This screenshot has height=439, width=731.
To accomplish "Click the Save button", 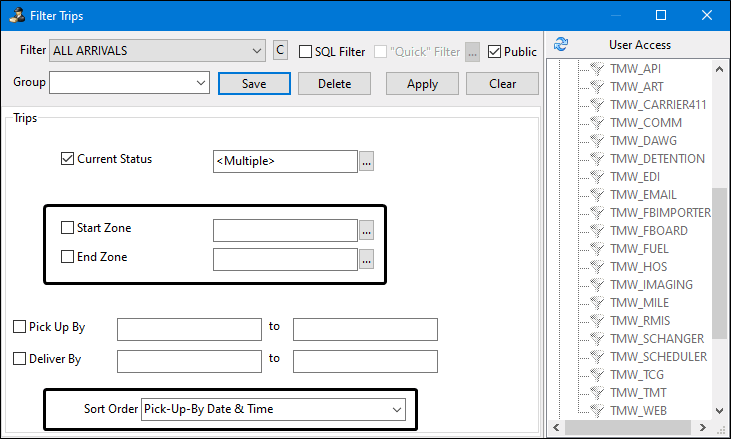I will [254, 83].
